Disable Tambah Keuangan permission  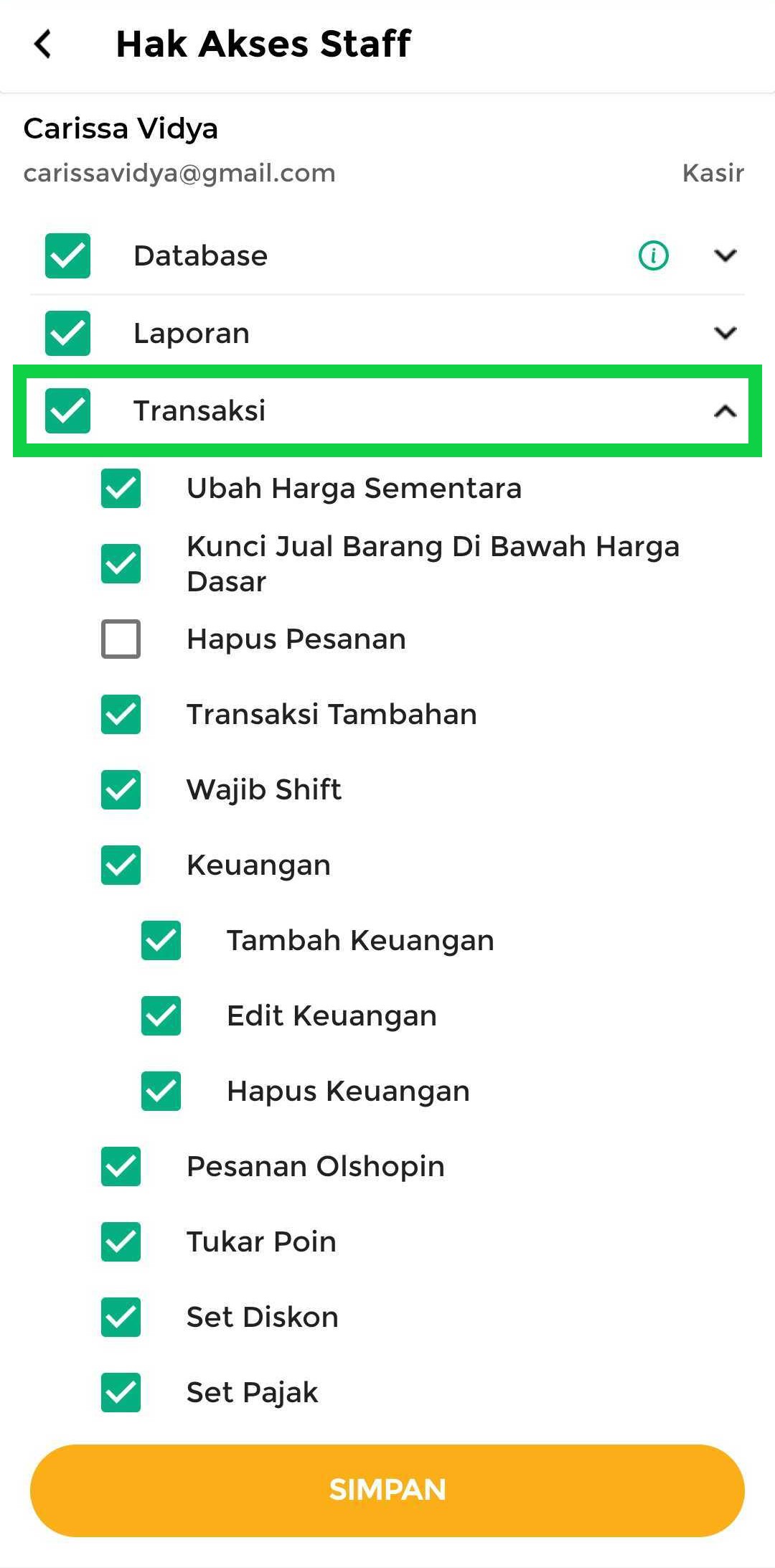tap(161, 940)
